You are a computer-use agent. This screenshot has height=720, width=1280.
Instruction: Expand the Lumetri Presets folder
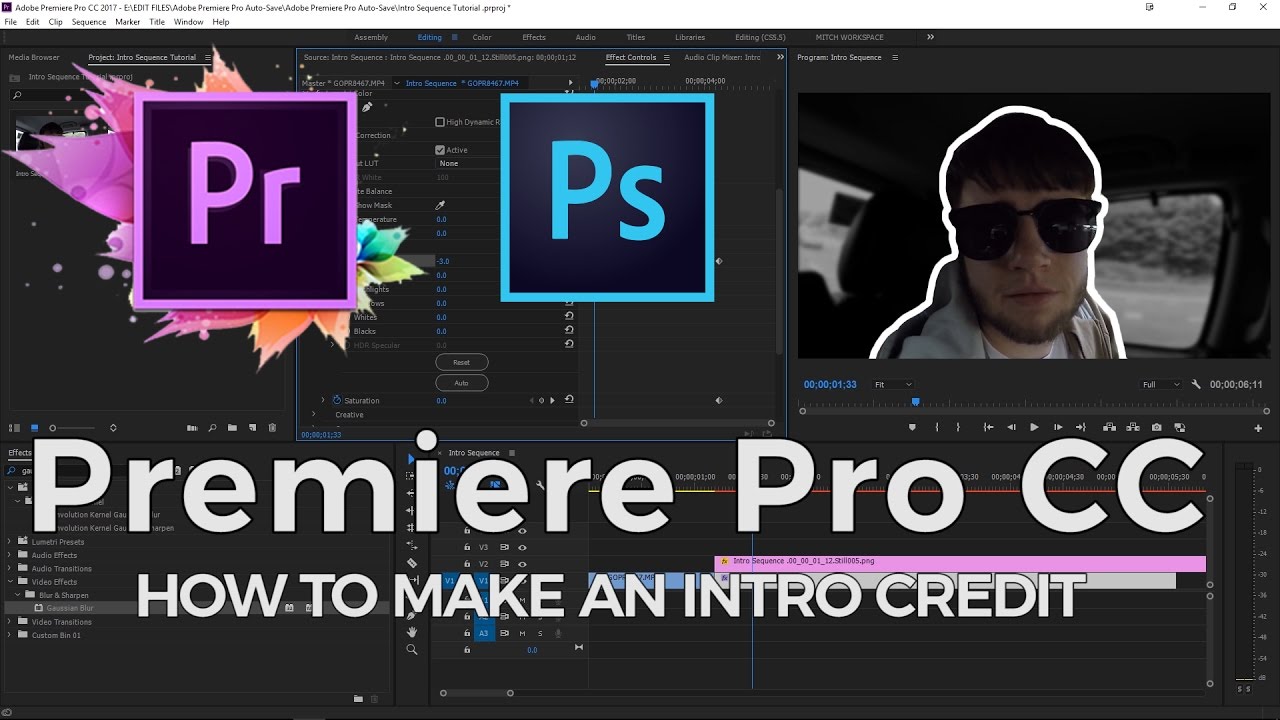click(11, 541)
